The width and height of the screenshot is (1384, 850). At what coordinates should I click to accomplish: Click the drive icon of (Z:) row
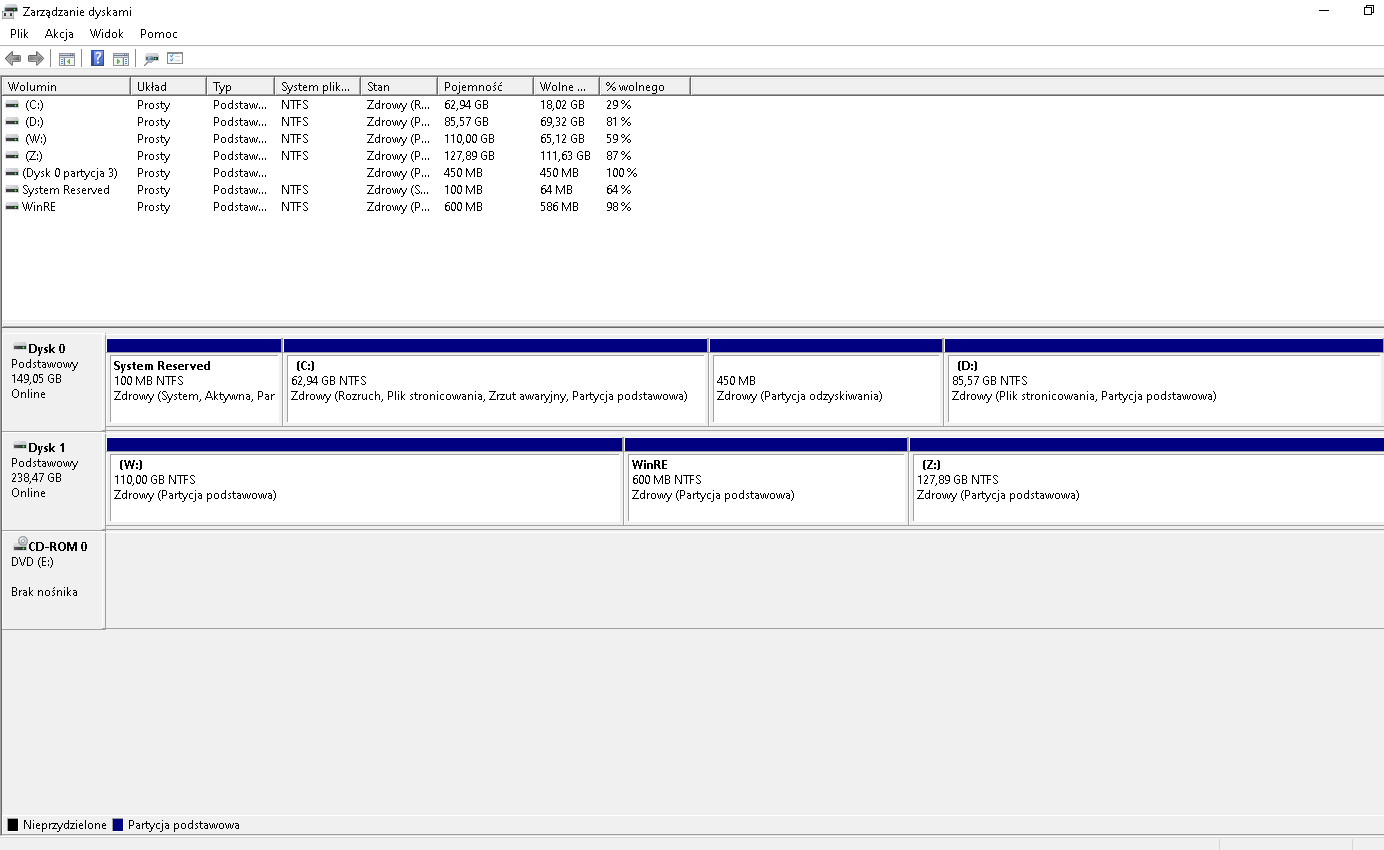click(x=12, y=156)
